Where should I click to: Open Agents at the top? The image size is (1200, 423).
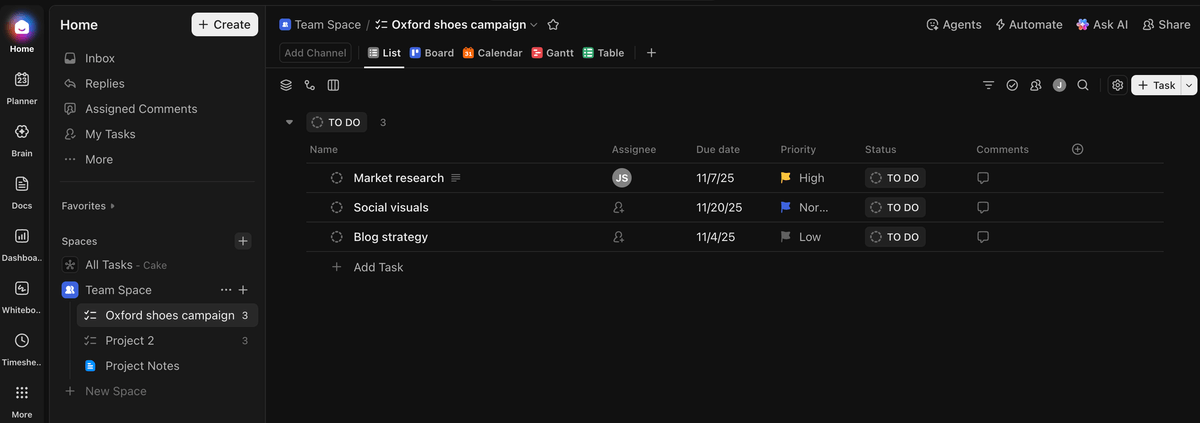click(954, 25)
